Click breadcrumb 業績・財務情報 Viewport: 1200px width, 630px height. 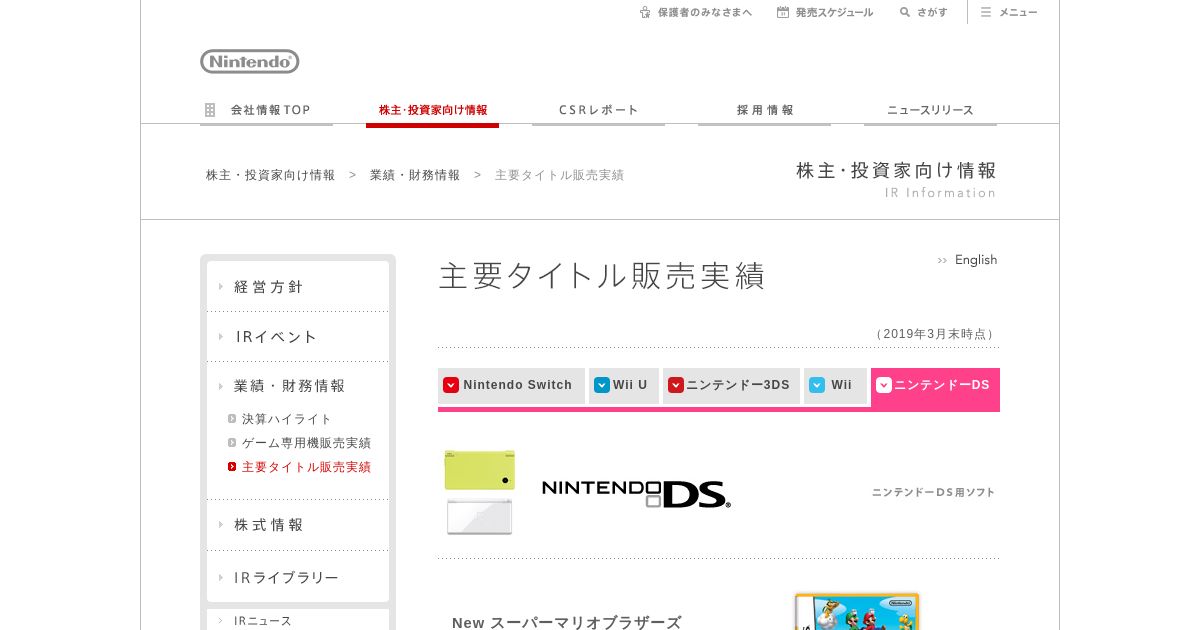[415, 175]
